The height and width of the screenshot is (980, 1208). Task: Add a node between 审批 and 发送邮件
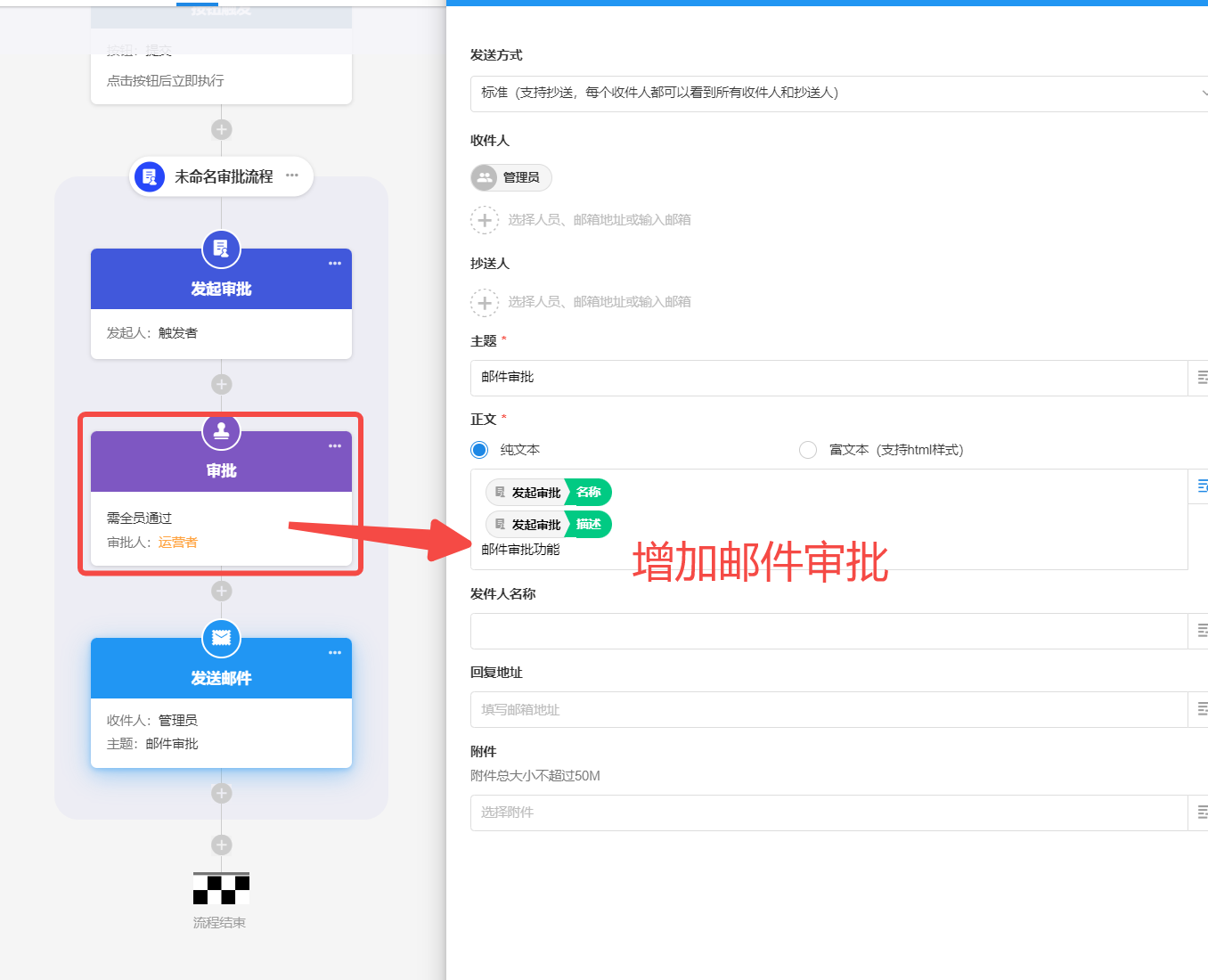222,591
